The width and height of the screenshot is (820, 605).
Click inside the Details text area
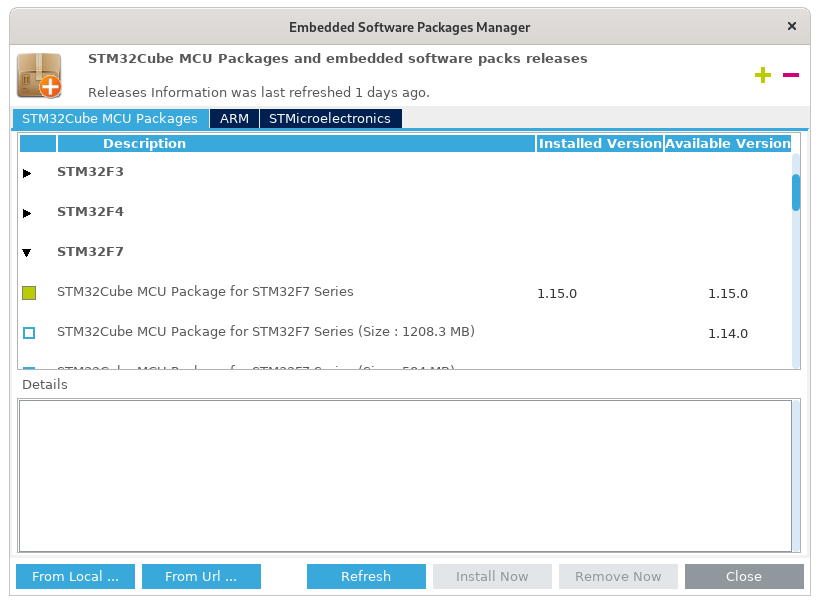pyautogui.click(x=405, y=475)
